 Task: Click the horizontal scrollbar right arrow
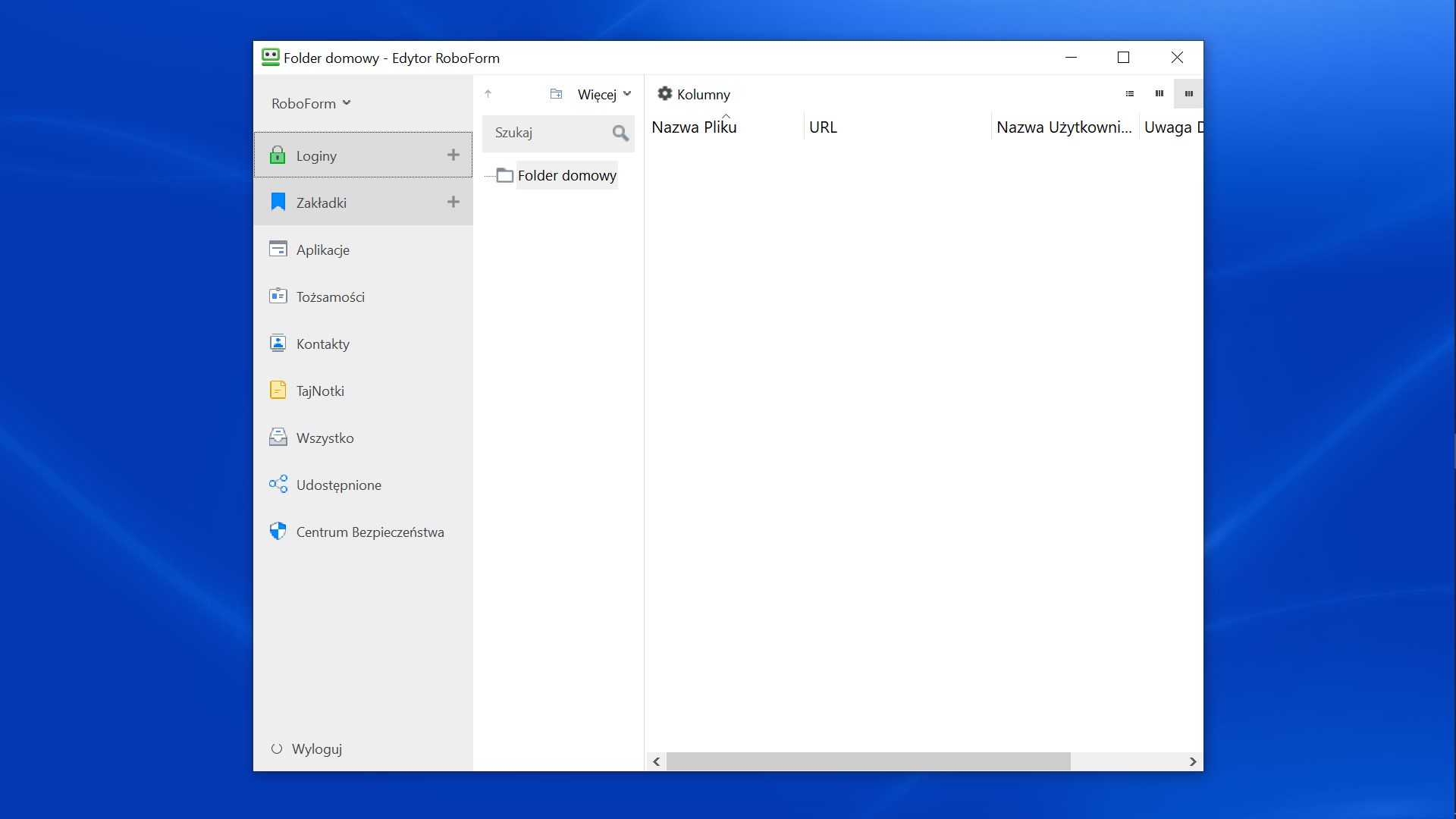pyautogui.click(x=1192, y=761)
